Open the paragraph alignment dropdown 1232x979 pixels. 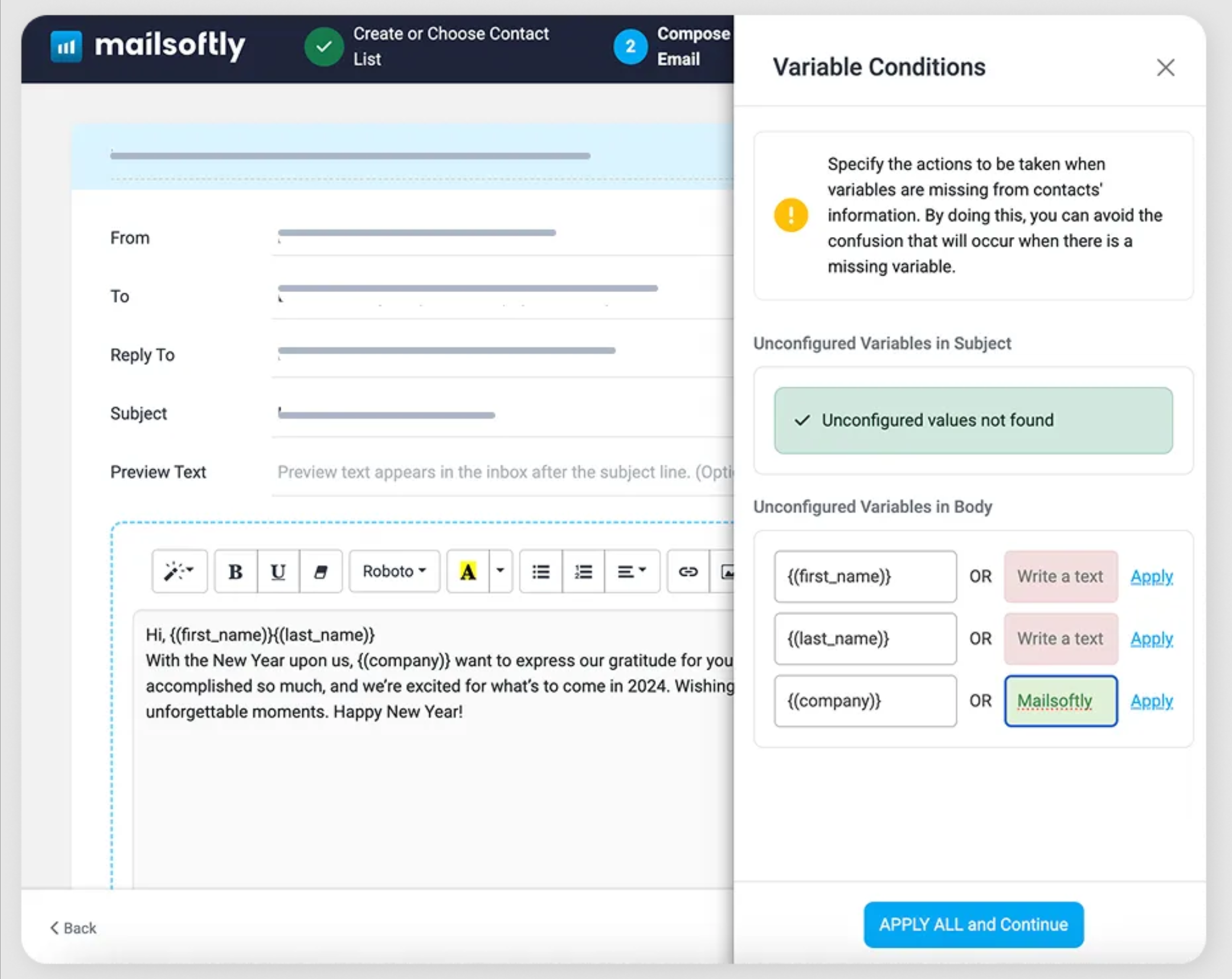631,572
